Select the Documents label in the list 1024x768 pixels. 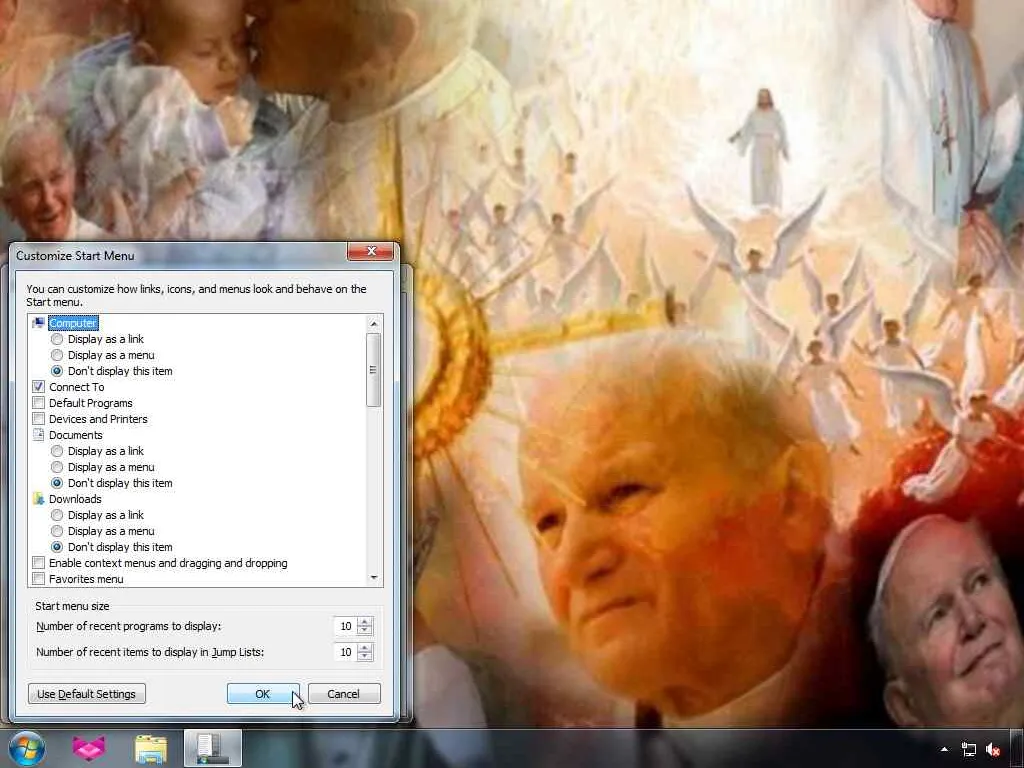(76, 435)
